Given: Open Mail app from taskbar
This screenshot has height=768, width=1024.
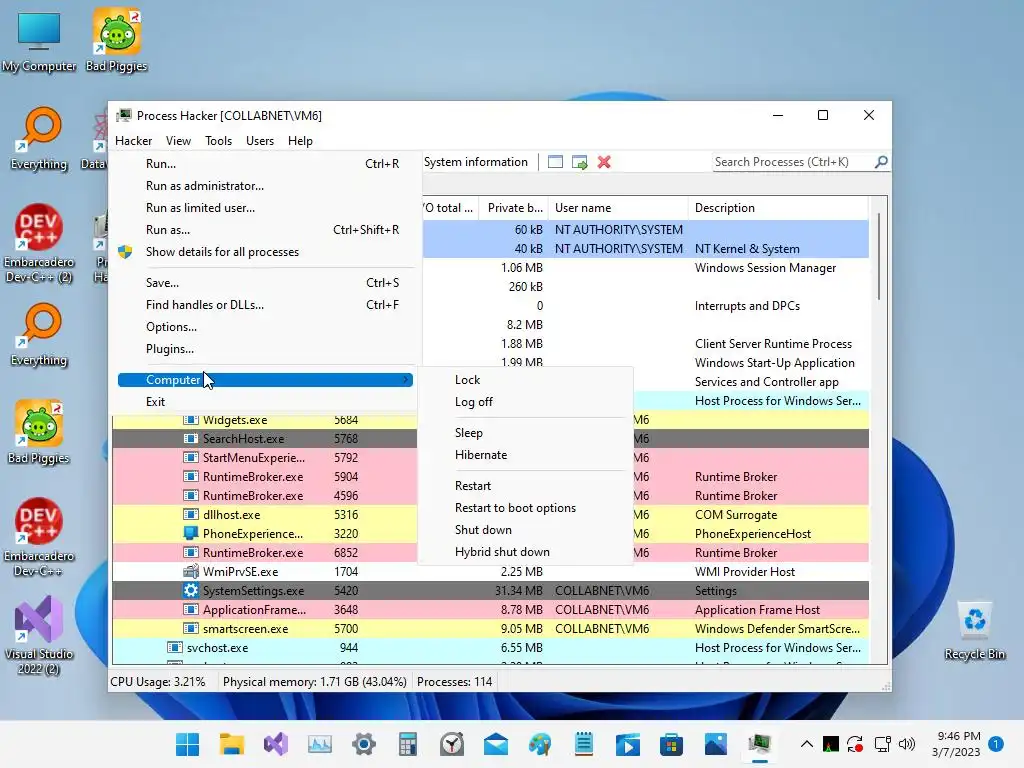Looking at the screenshot, I should click(496, 744).
